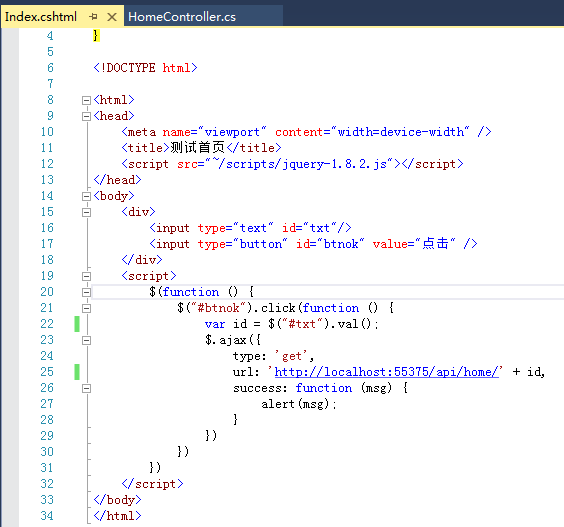Click the "#txt" selector on line 22

coord(302,324)
